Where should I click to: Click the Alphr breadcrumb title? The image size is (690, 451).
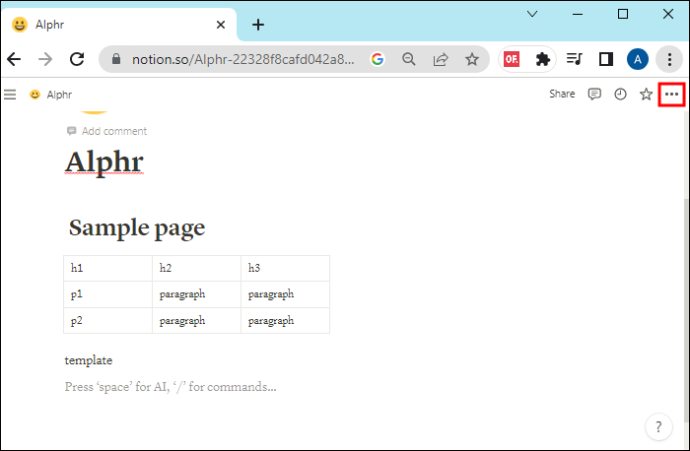pos(59,95)
